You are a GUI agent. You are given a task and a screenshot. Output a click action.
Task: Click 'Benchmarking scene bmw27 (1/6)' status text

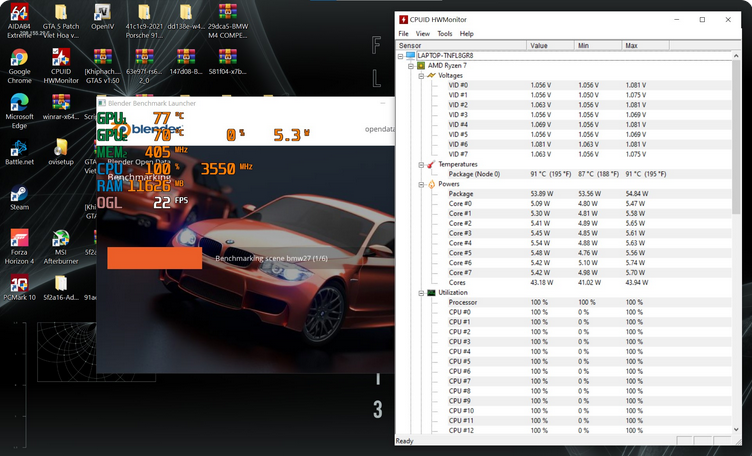pyautogui.click(x=271, y=258)
